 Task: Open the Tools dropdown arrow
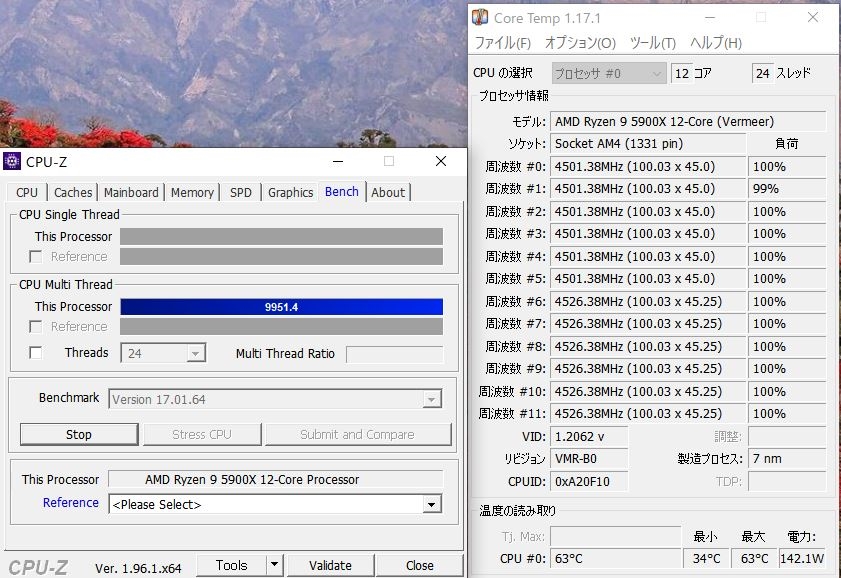click(274, 565)
